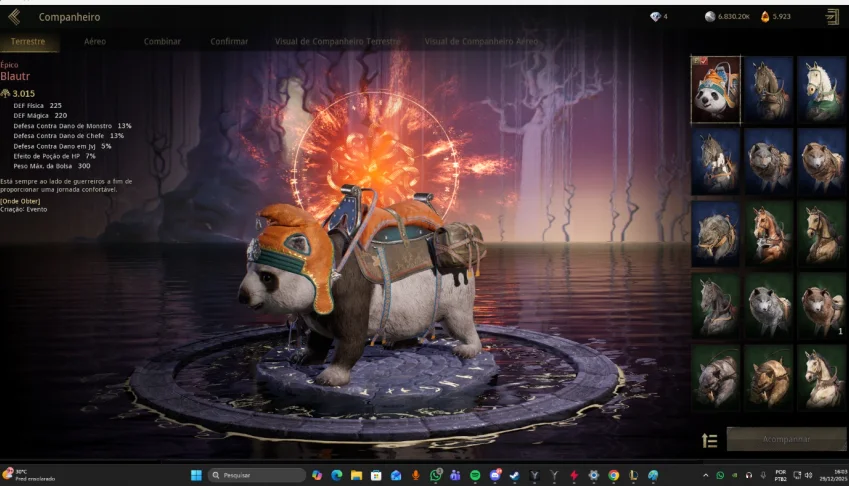Image resolution: width=849 pixels, height=486 pixels.
Task: Click the 6.830.20K silver amount
Action: point(734,17)
